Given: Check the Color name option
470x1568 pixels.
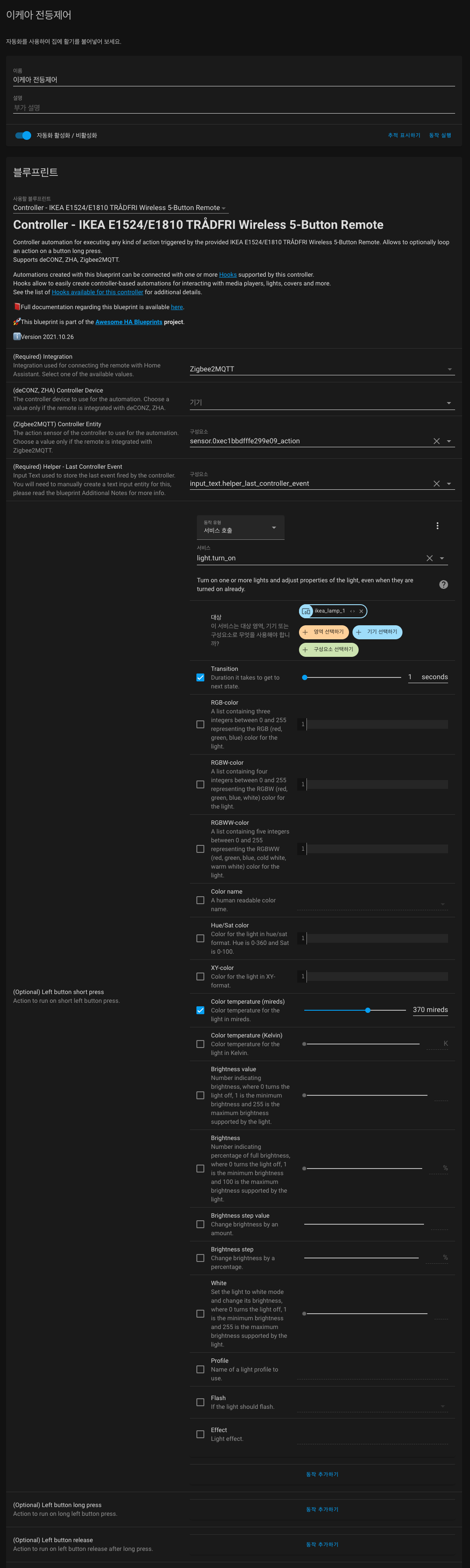Looking at the screenshot, I should tap(200, 900).
